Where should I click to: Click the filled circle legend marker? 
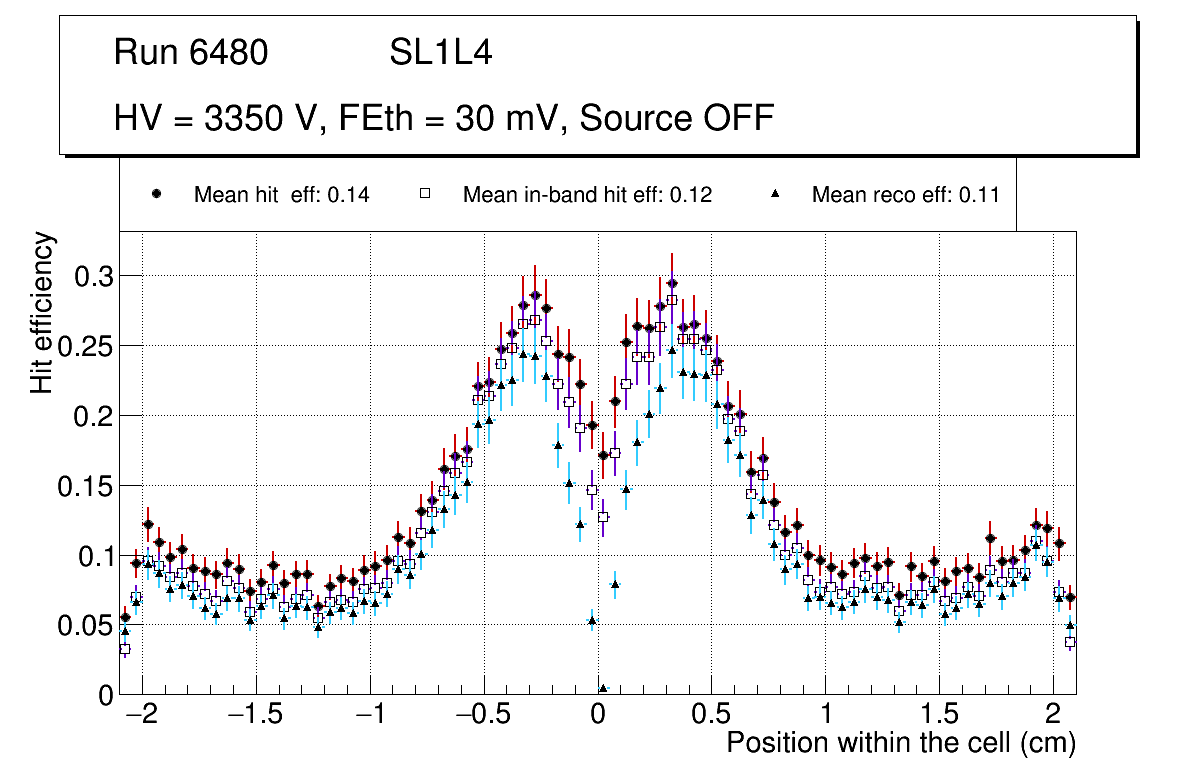click(156, 194)
